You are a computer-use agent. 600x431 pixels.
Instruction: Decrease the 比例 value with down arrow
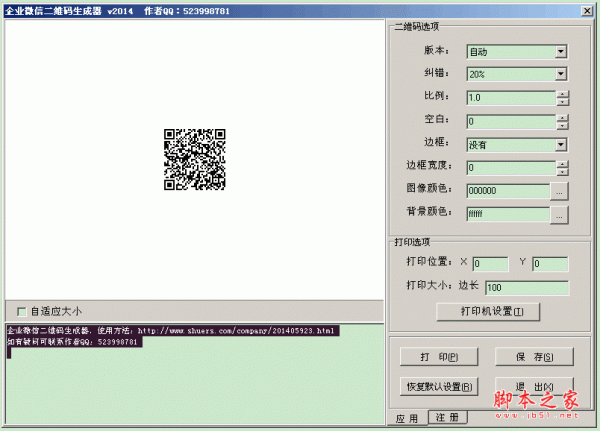click(562, 102)
